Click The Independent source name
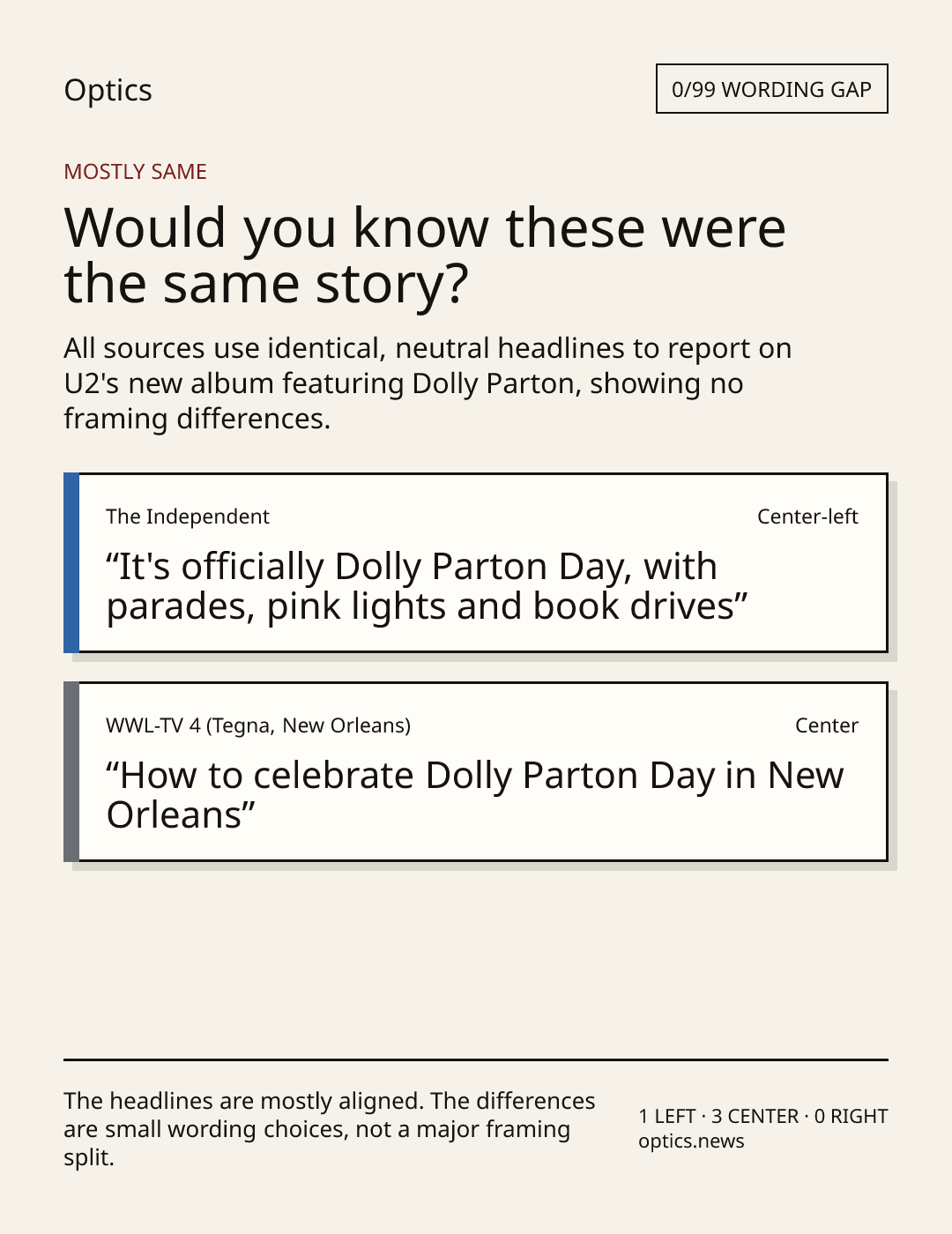Image resolution: width=952 pixels, height=1234 pixels. (x=188, y=517)
